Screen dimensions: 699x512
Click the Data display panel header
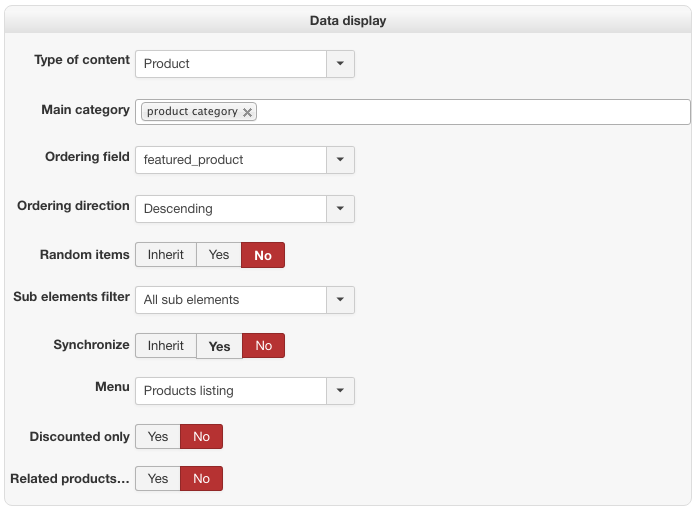coord(348,20)
